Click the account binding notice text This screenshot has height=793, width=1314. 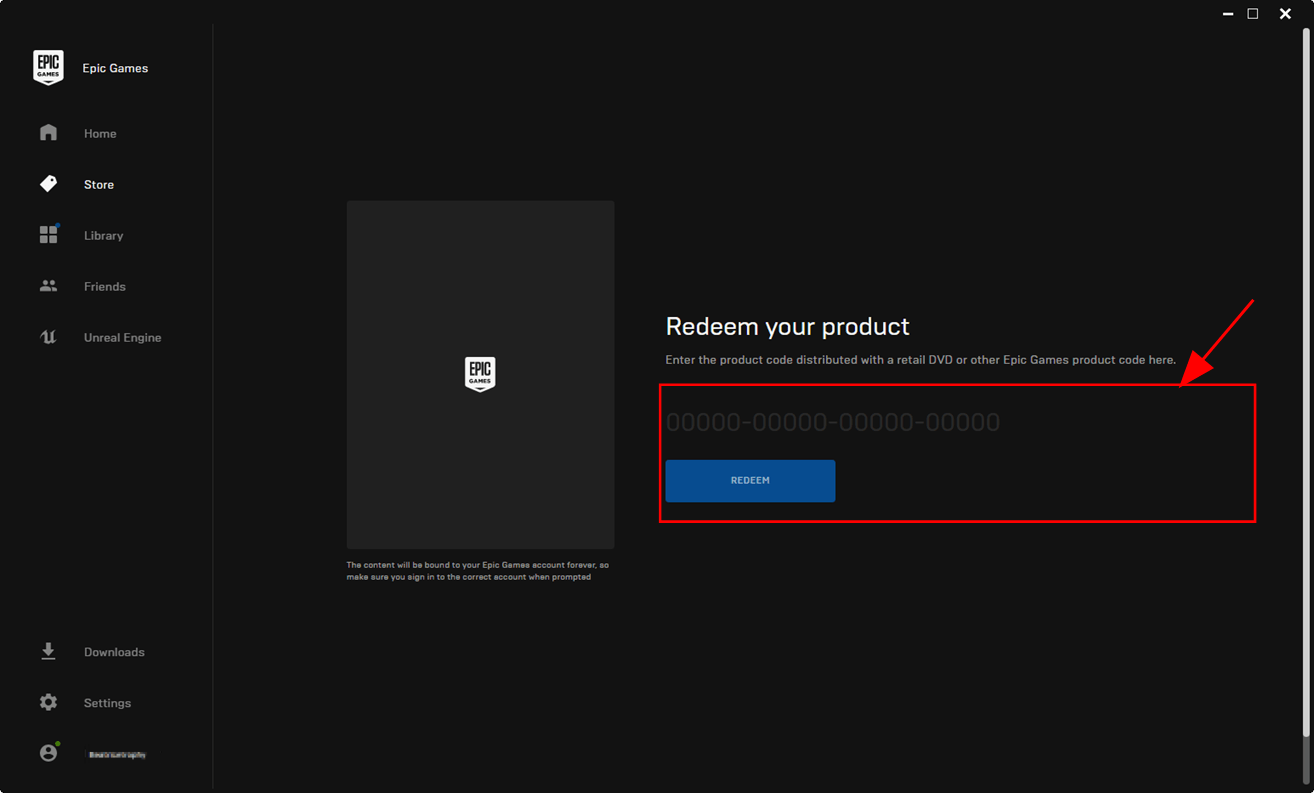pos(478,571)
